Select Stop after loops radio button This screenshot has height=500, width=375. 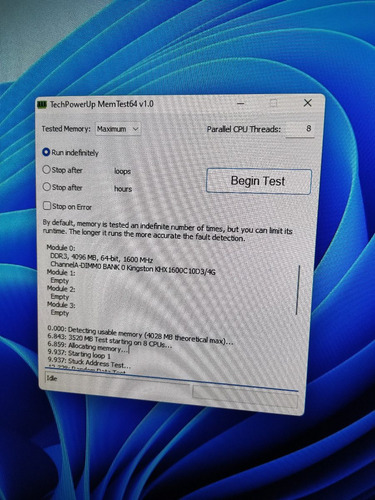[x=46, y=170]
